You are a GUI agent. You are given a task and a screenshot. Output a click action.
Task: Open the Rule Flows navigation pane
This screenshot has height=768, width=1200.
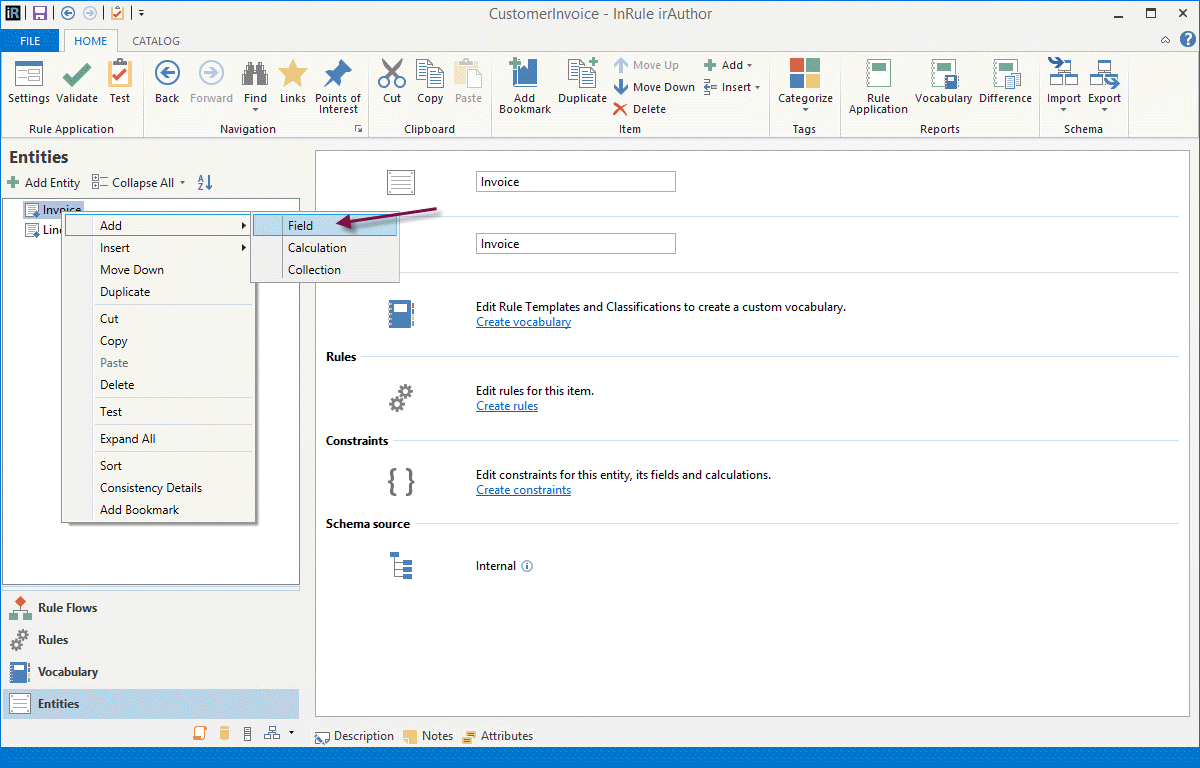(67, 608)
